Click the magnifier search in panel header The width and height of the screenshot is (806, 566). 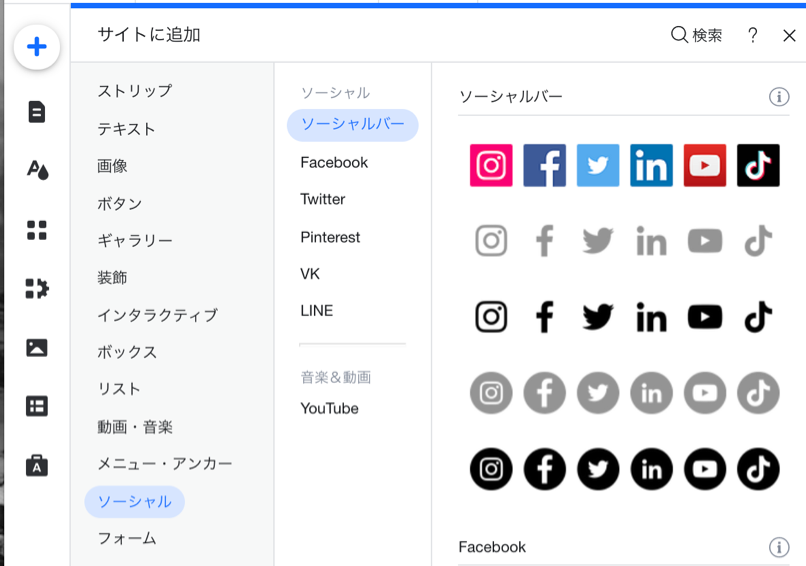[x=696, y=35]
